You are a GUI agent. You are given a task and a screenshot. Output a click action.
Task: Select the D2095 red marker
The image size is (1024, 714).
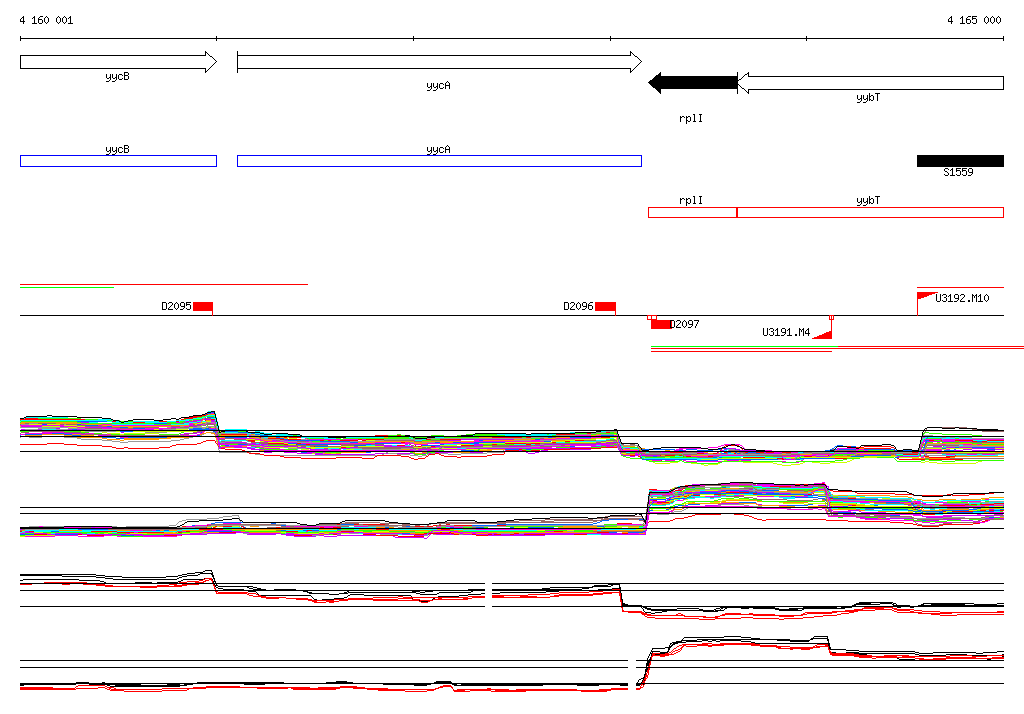203,307
